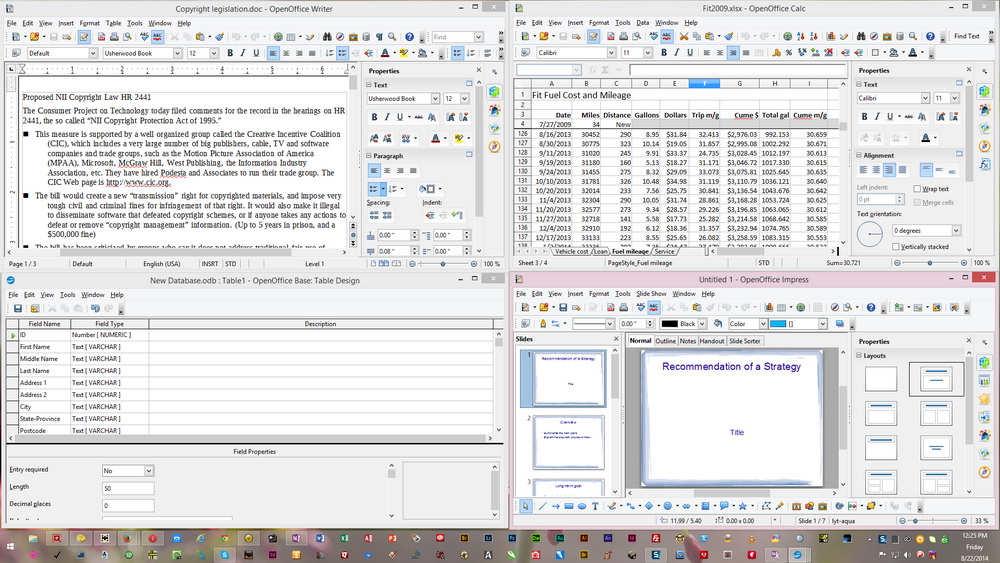Click the Navigator compass icon in Writer toolbar
This screenshot has height=563, width=1000.
tap(340, 37)
